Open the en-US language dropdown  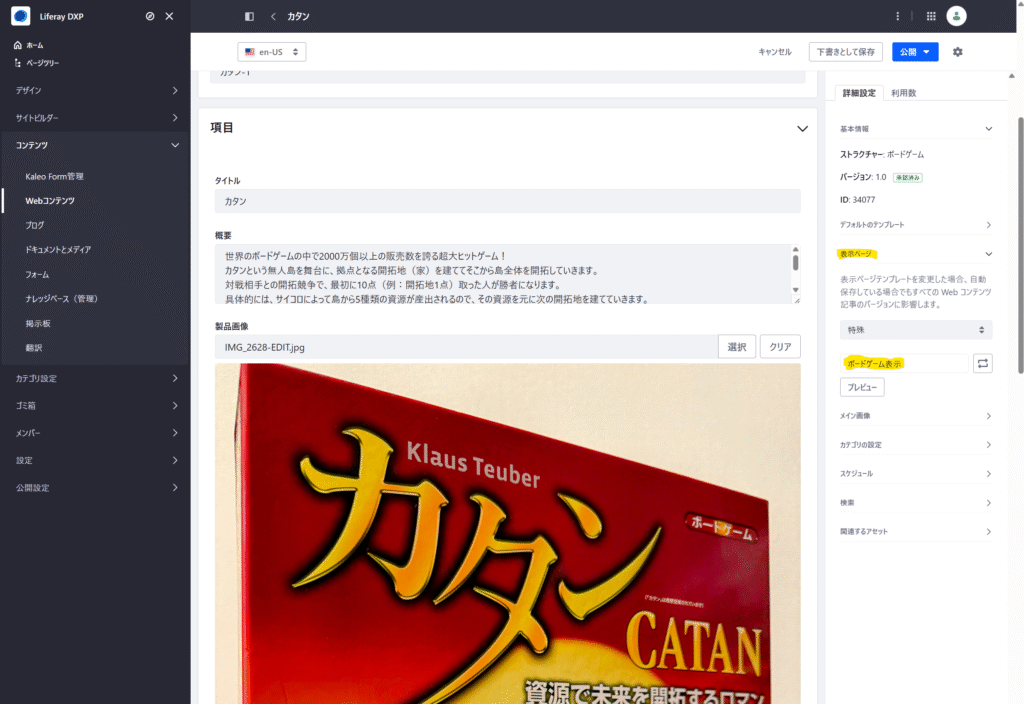tap(272, 52)
